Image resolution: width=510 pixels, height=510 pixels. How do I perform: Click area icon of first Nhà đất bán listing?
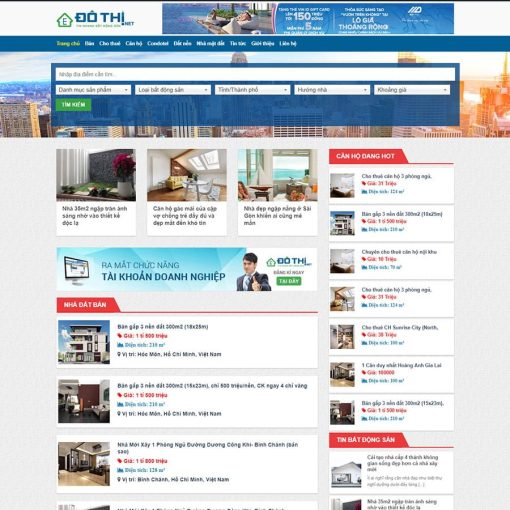pyautogui.click(x=120, y=345)
